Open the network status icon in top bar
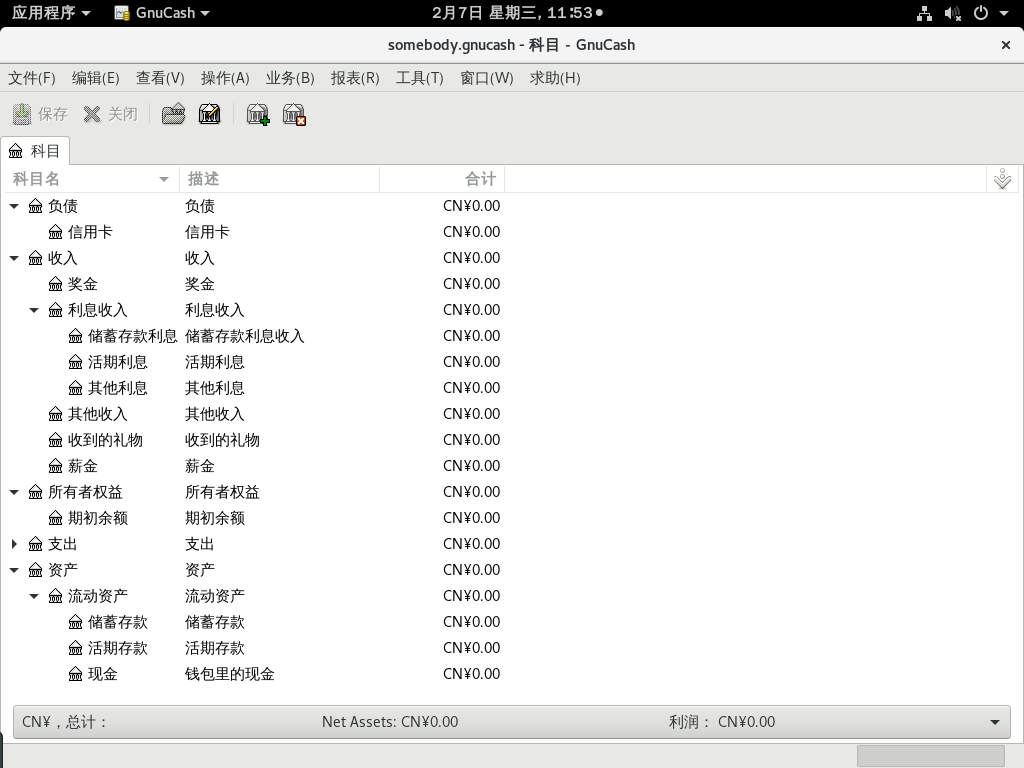Viewport: 1024px width, 768px height. tap(924, 13)
